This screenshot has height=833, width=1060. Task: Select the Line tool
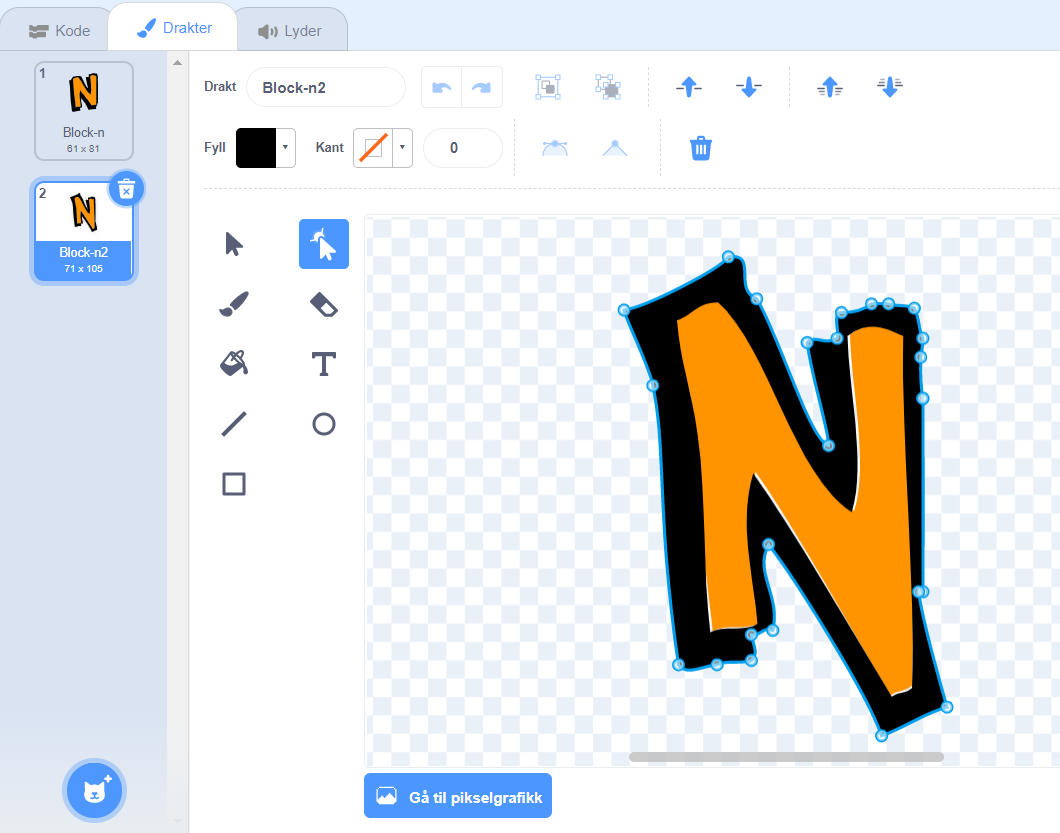[x=234, y=424]
